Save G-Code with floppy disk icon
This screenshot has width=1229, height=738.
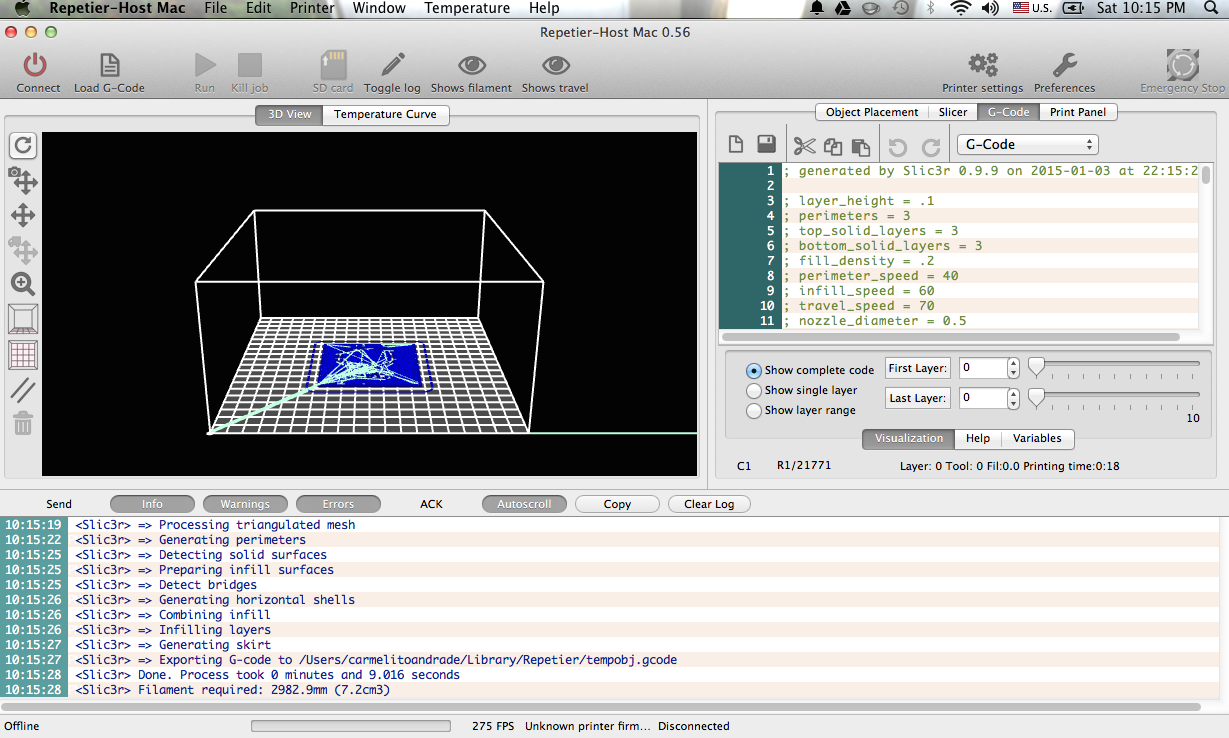coord(767,145)
